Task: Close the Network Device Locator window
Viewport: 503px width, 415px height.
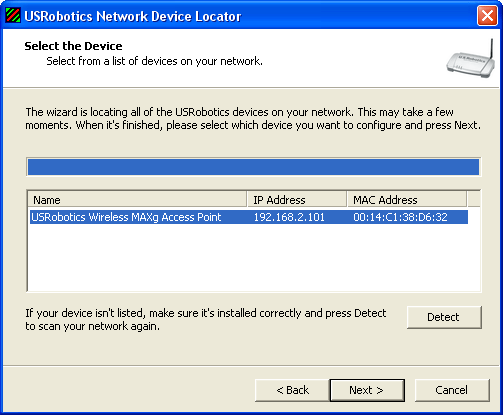Action: pos(487,16)
